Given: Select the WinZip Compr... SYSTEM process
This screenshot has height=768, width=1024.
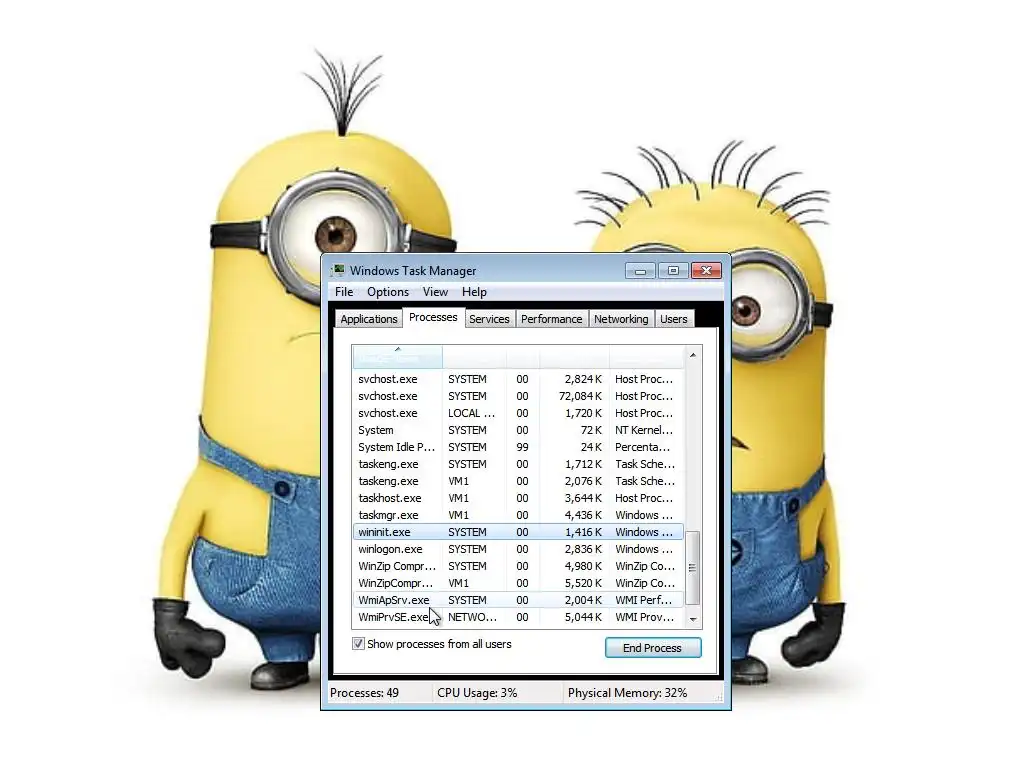Looking at the screenshot, I should coord(518,566).
